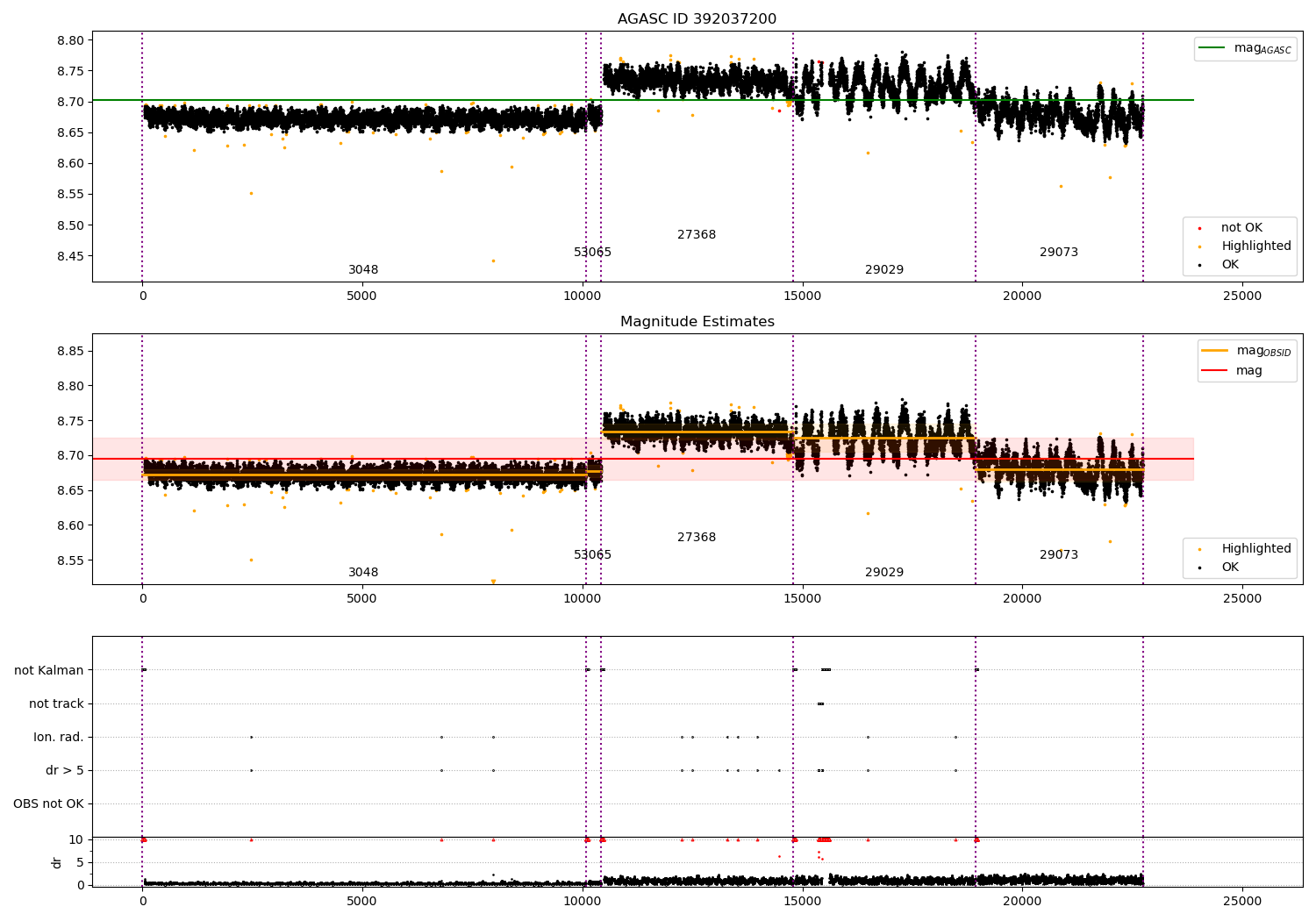Click the 8.55 tick on middle plot
The image size is (1316, 921).
click(x=71, y=561)
